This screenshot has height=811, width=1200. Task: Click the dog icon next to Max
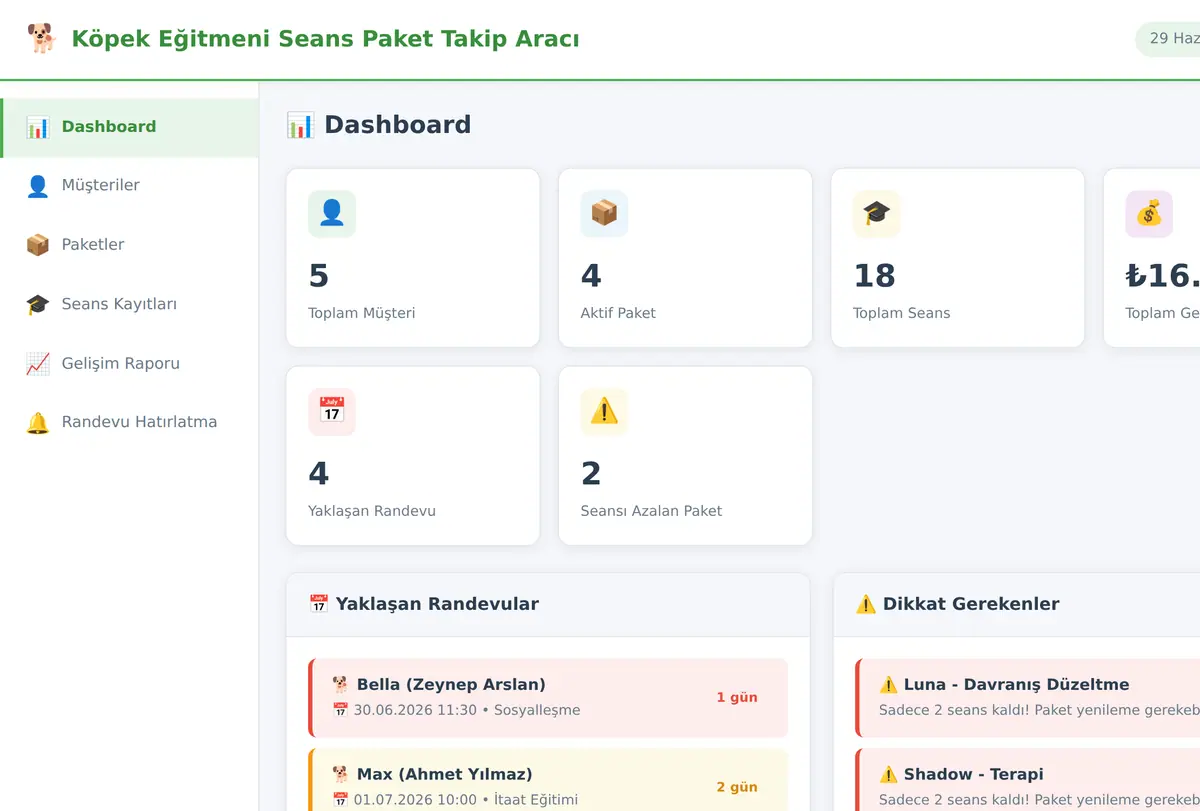(x=341, y=774)
